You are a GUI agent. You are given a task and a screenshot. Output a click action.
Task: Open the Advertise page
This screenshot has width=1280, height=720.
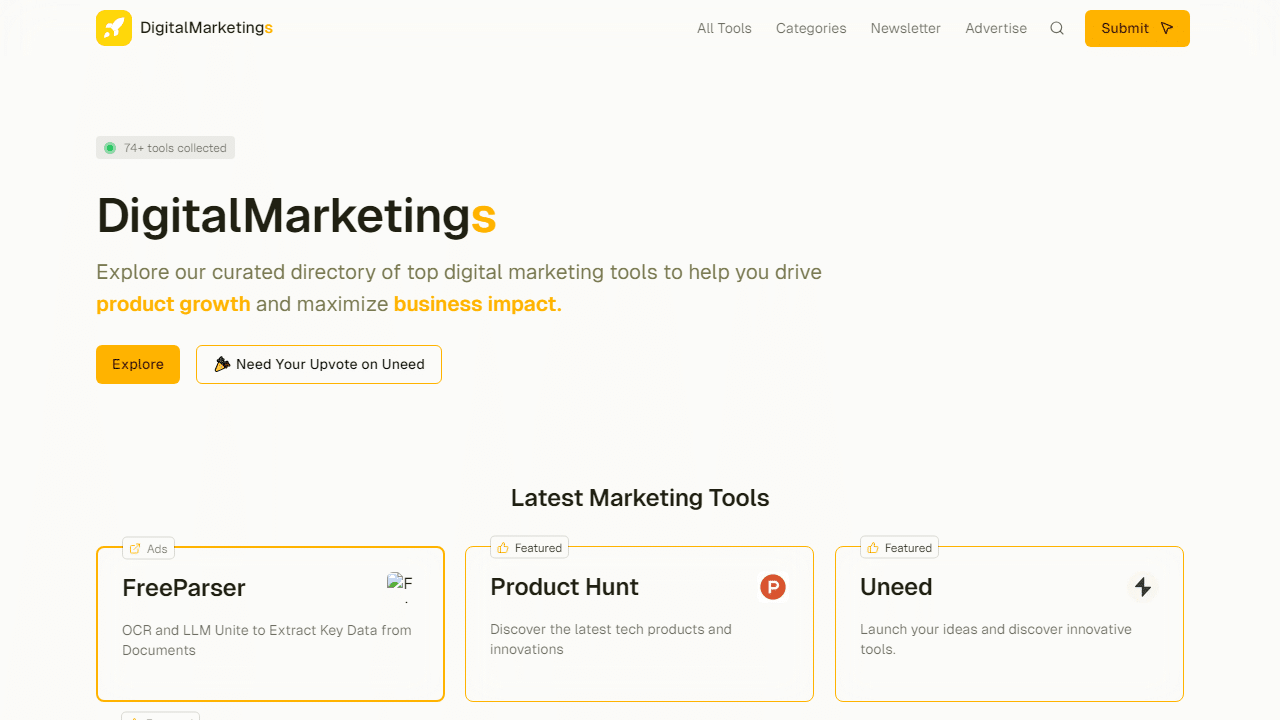(x=996, y=28)
